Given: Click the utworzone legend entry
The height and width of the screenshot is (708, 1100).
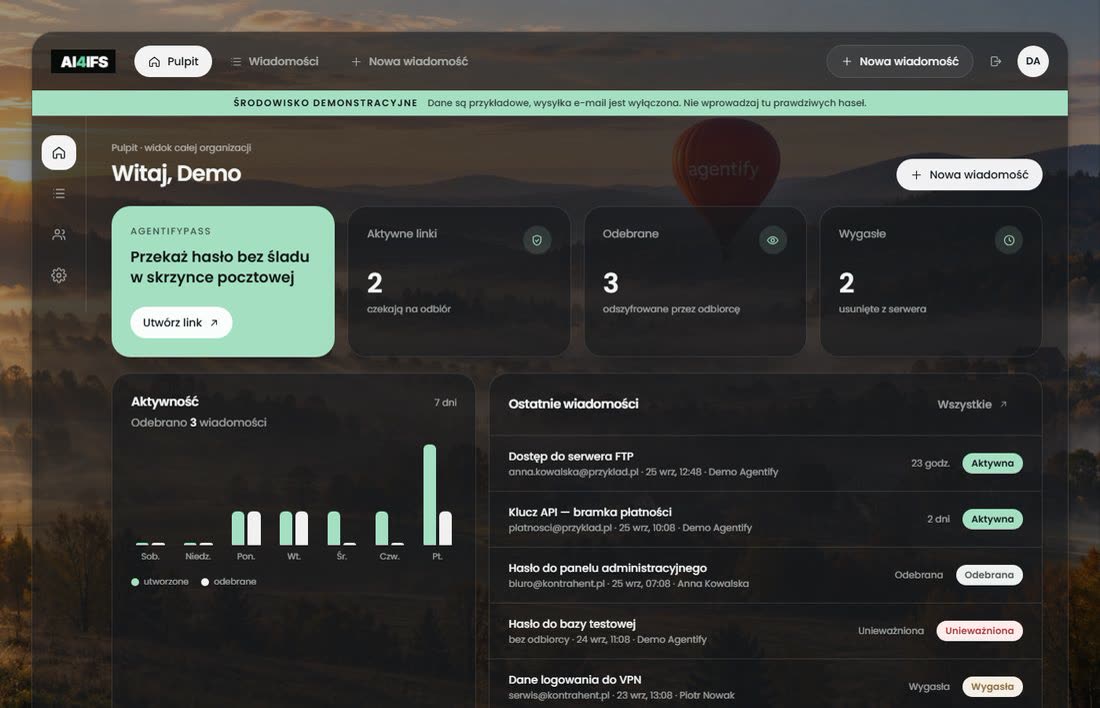Looking at the screenshot, I should (160, 582).
